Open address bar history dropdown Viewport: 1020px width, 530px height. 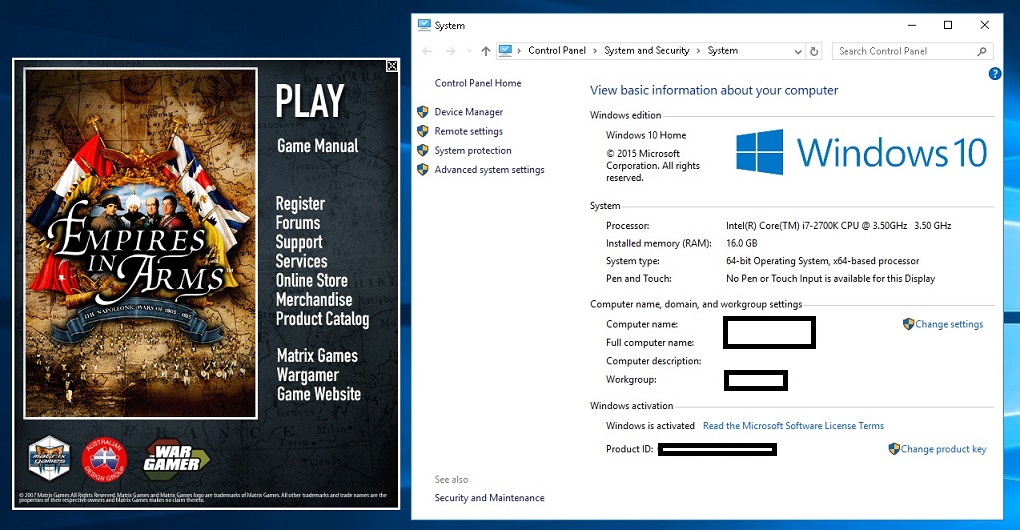tap(798, 51)
